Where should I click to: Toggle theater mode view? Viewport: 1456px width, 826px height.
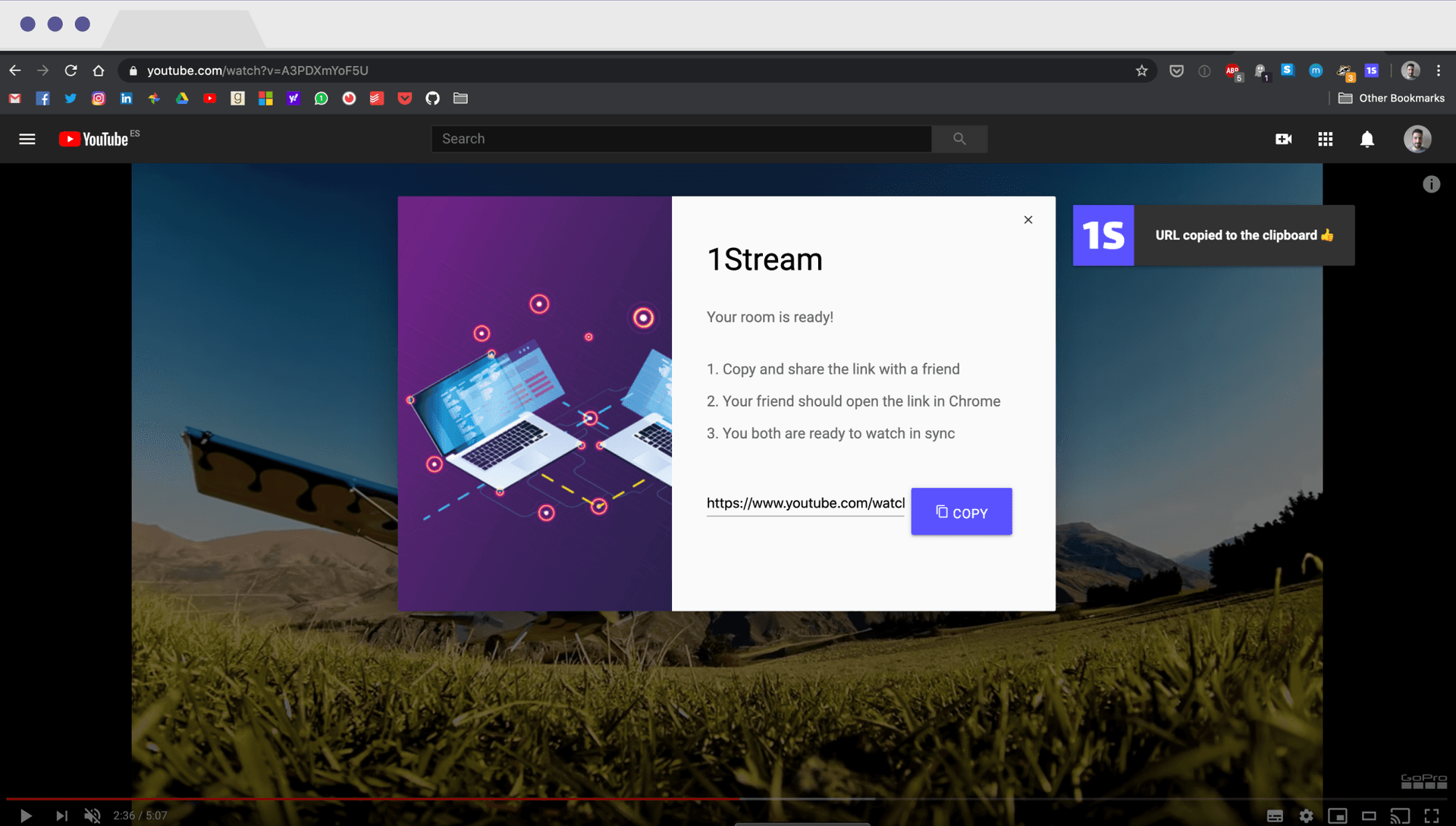1369,815
